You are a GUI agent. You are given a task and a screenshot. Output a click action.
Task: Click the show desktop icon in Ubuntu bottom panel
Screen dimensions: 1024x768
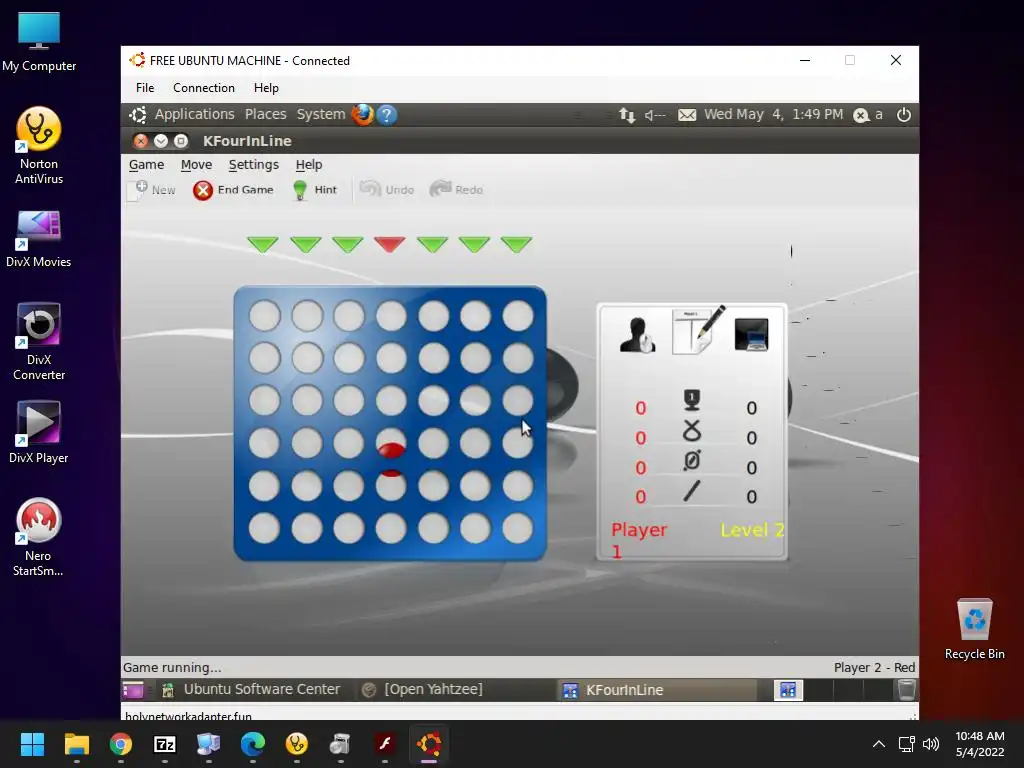133,690
